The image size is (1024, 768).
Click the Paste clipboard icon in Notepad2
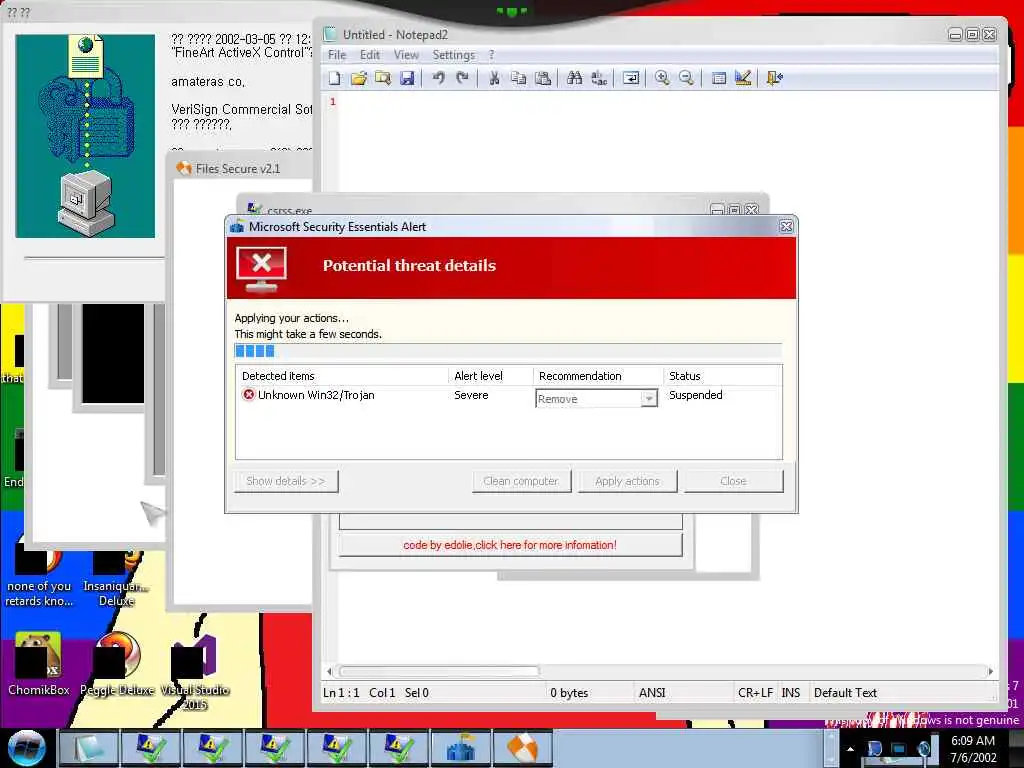[x=543, y=78]
